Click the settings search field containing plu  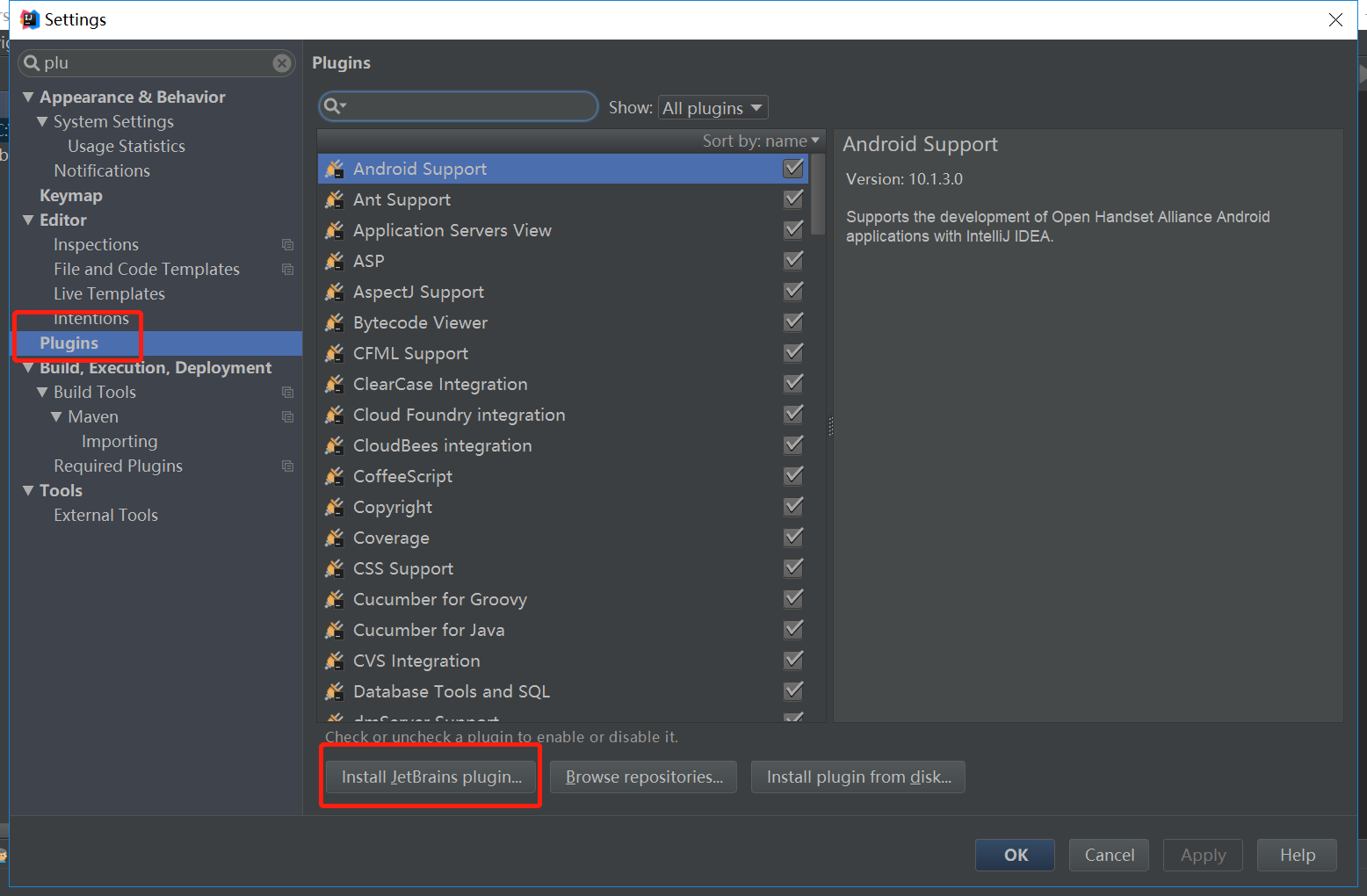point(156,63)
